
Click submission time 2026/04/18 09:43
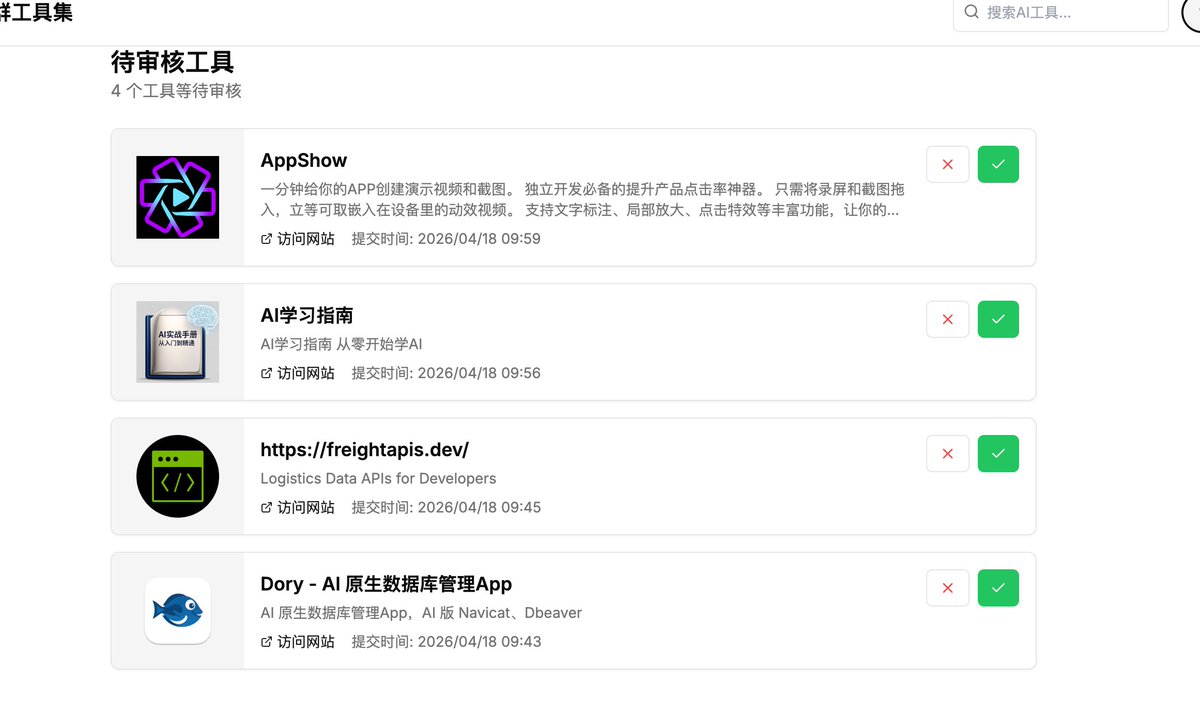tap(446, 642)
